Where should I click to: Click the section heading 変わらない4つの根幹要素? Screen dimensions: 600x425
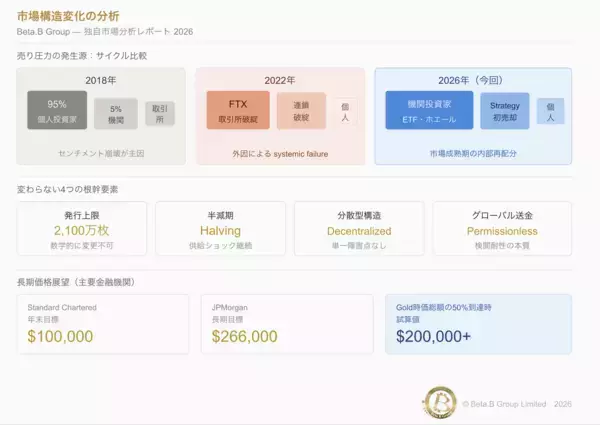[x=67, y=189]
